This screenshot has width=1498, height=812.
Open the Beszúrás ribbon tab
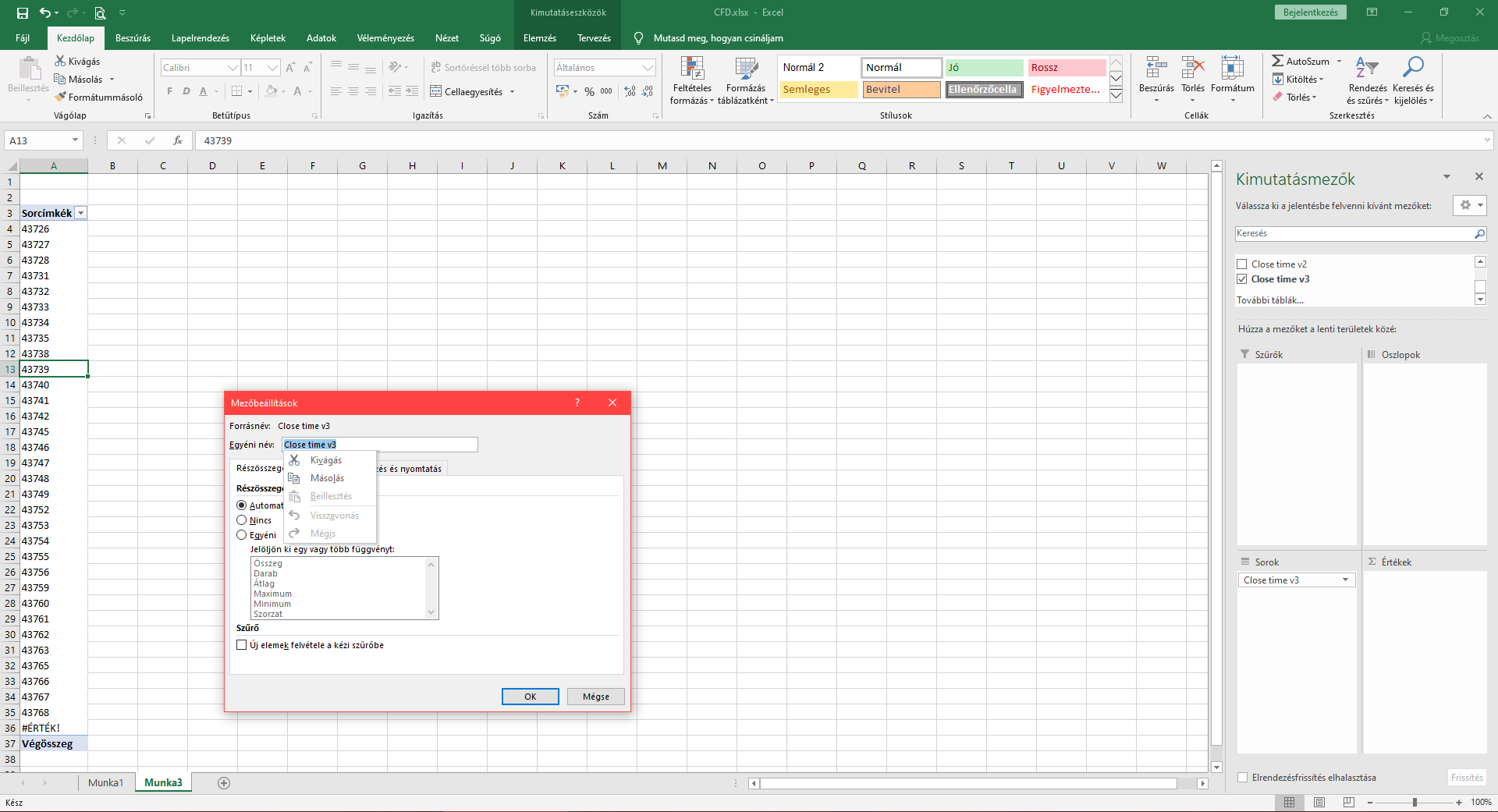[133, 38]
